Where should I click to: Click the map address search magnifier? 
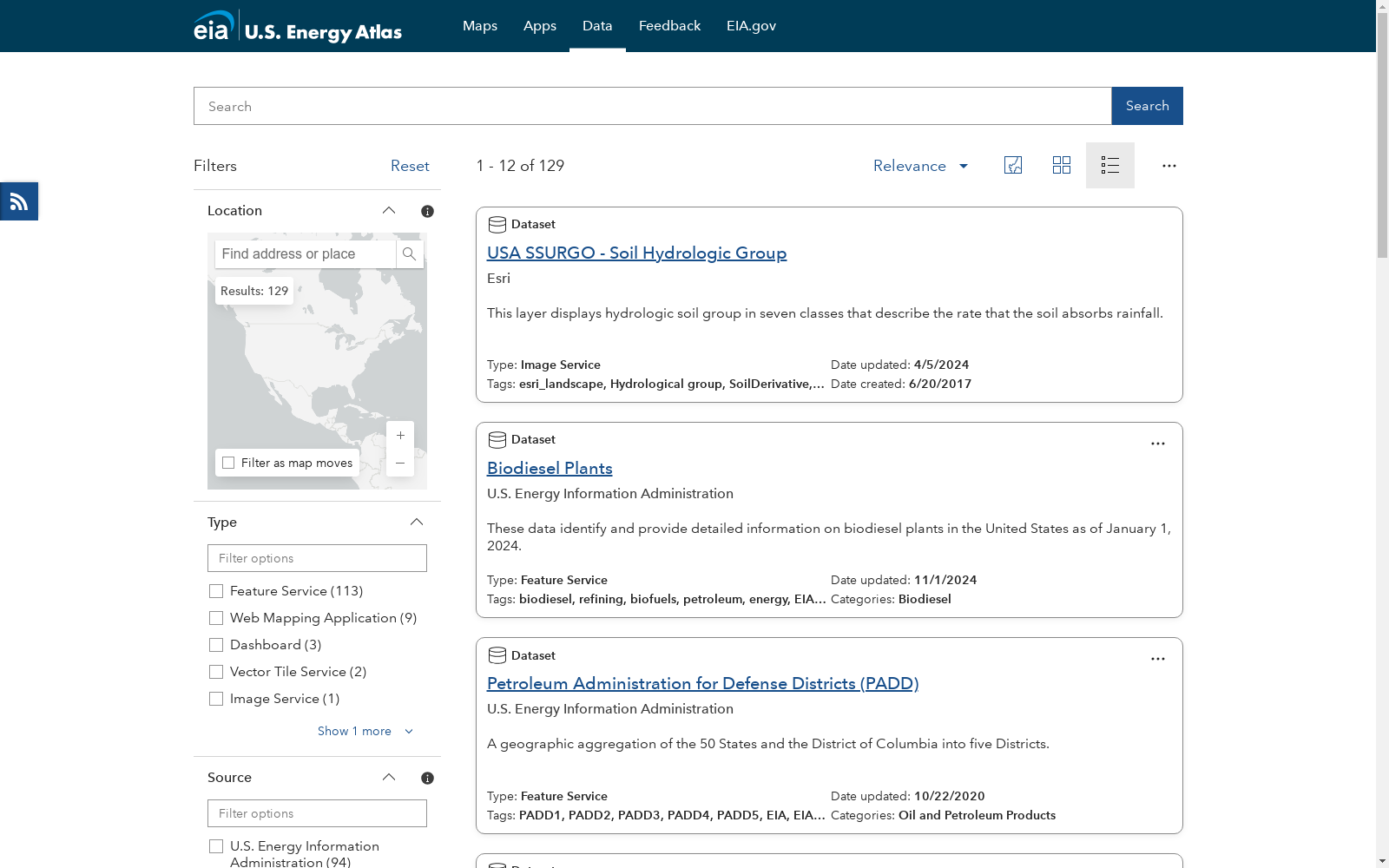410,254
